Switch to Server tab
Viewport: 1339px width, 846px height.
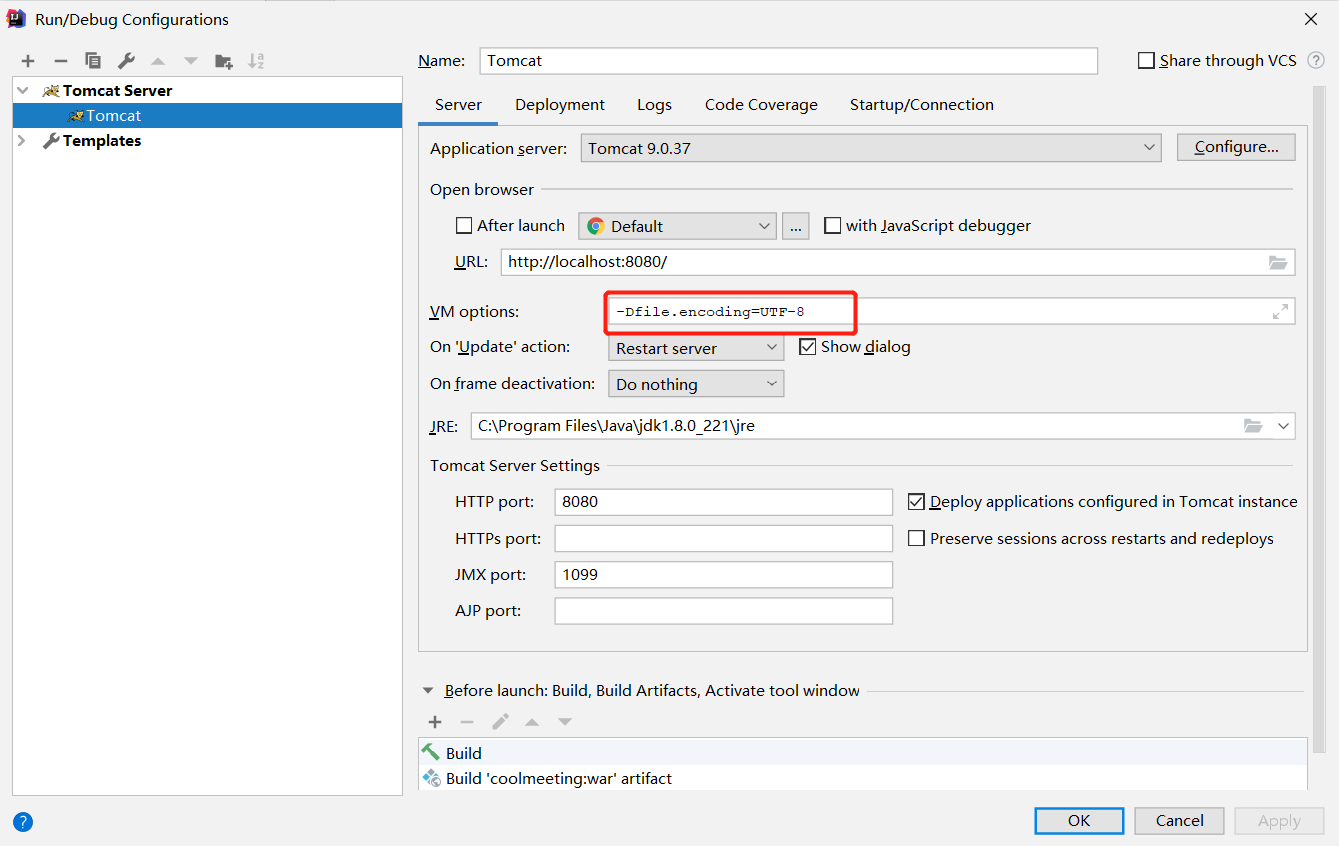pos(458,105)
